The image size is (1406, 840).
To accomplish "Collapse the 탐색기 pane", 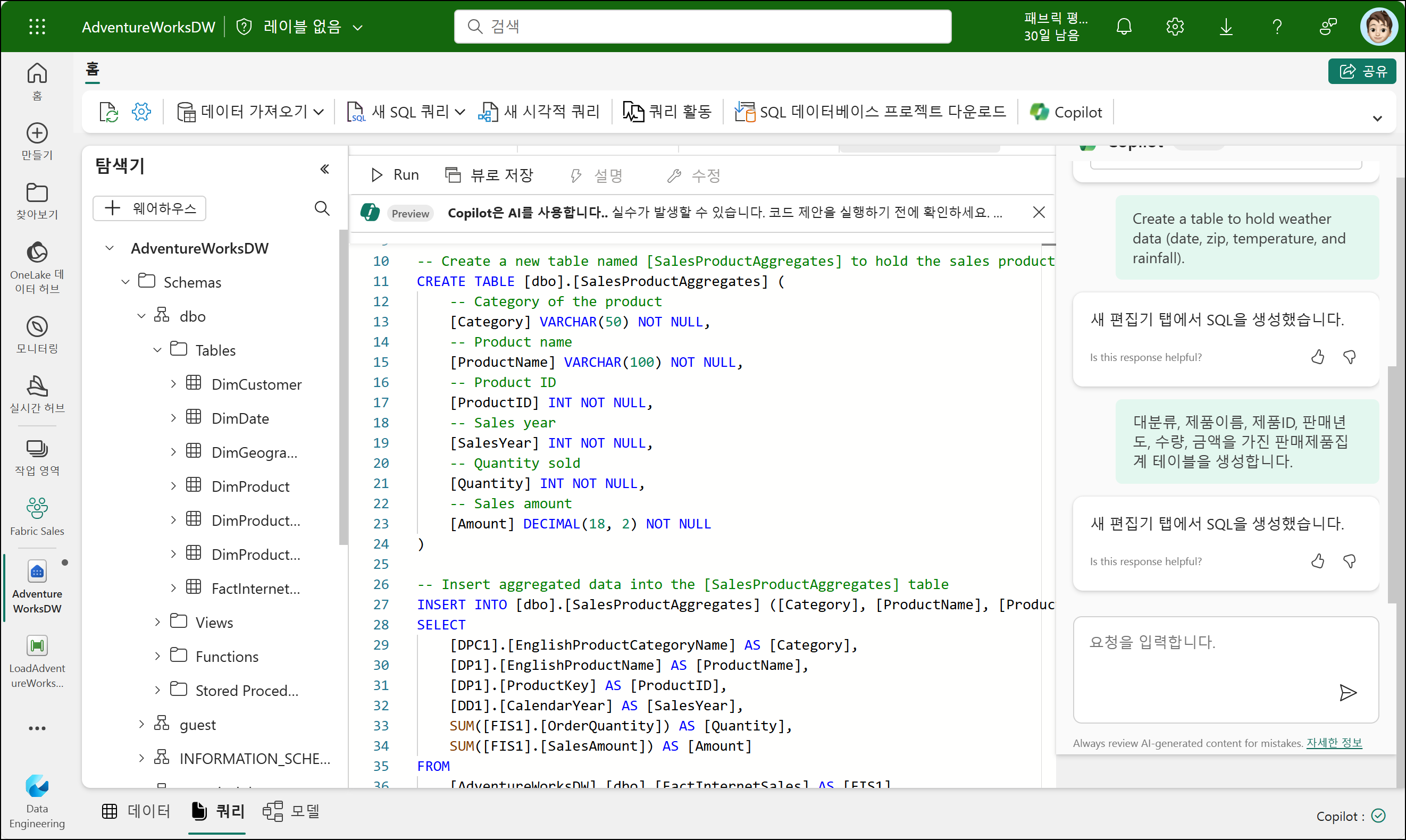I will click(325, 169).
